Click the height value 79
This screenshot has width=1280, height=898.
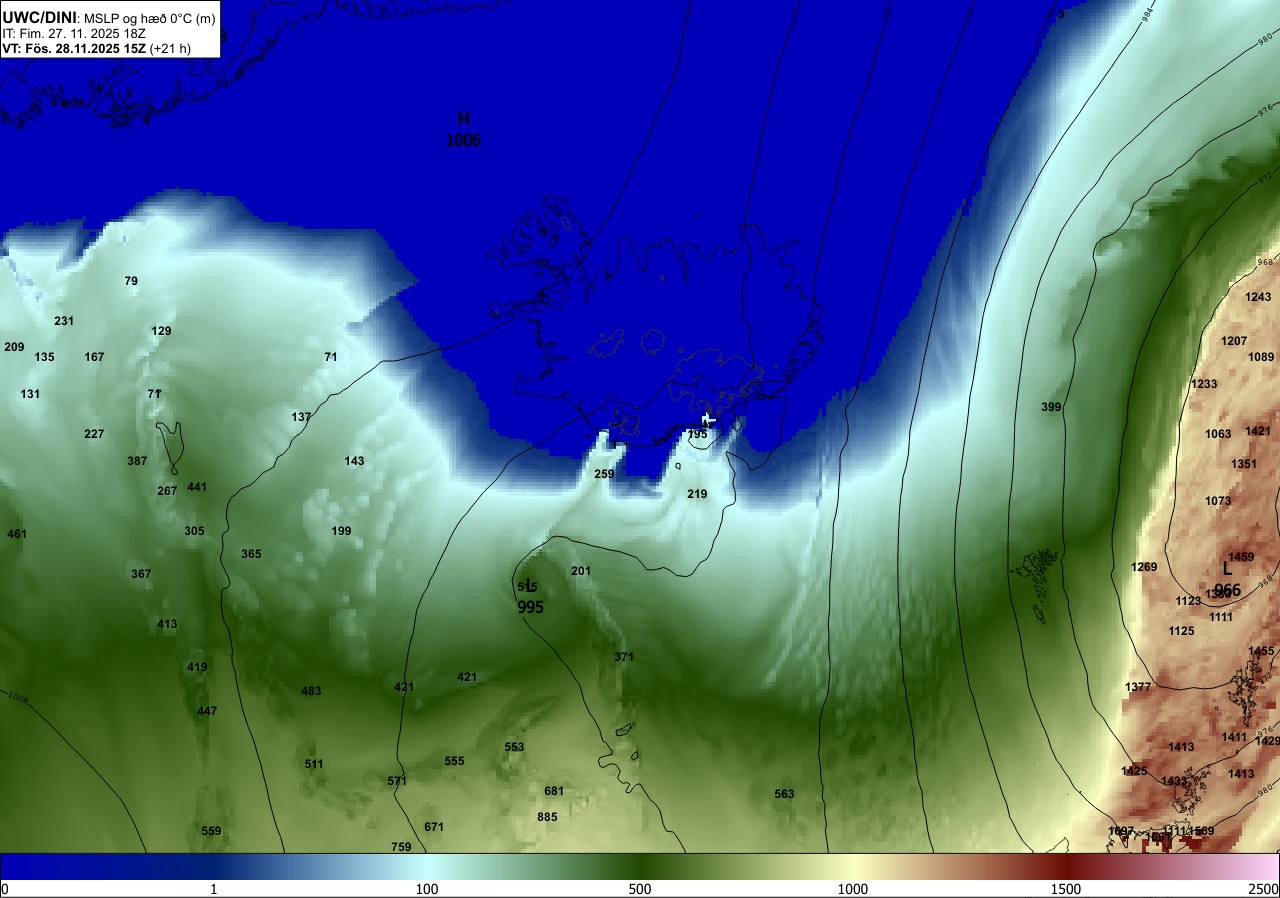131,281
